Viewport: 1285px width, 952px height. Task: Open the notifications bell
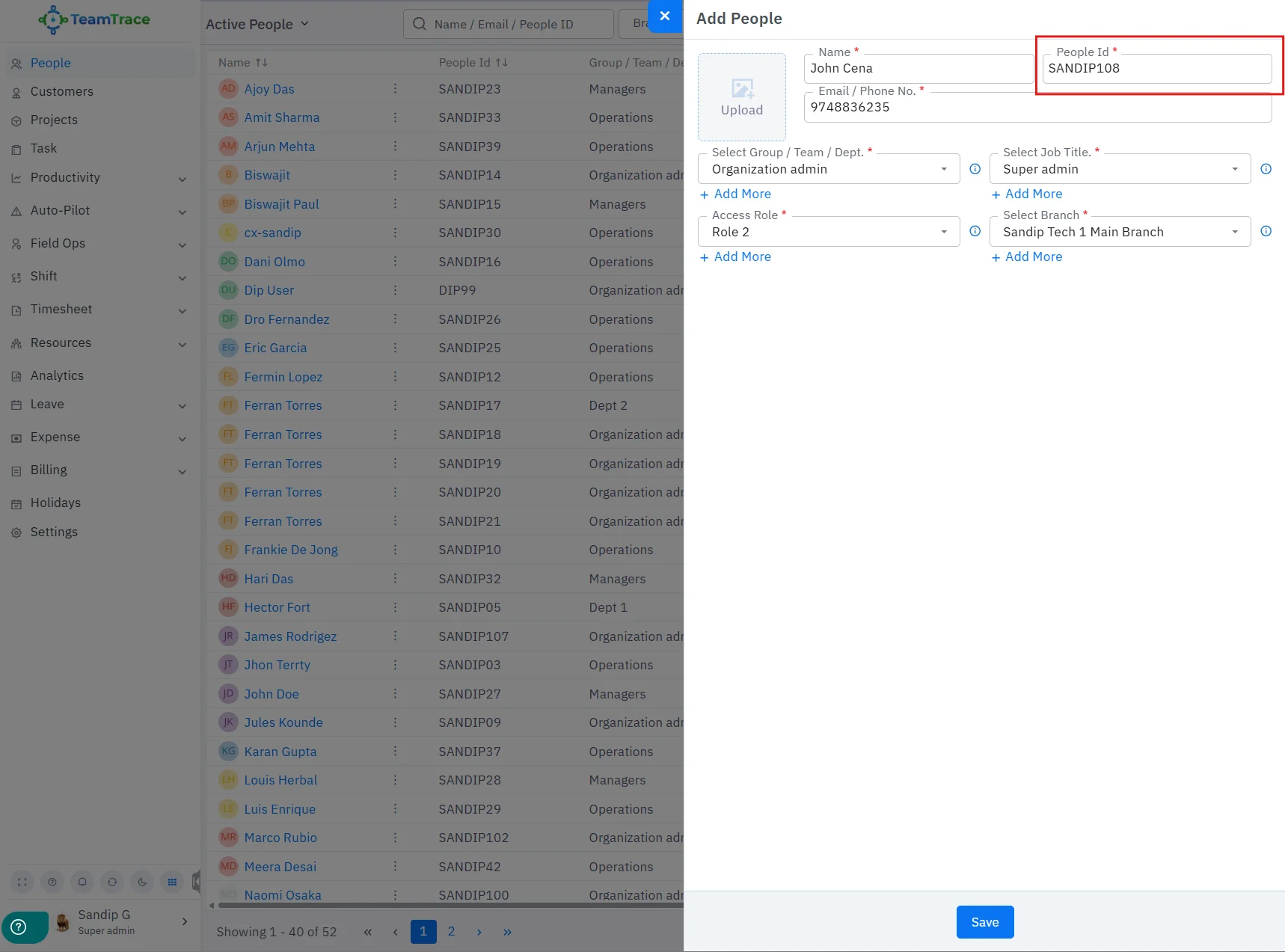click(82, 882)
